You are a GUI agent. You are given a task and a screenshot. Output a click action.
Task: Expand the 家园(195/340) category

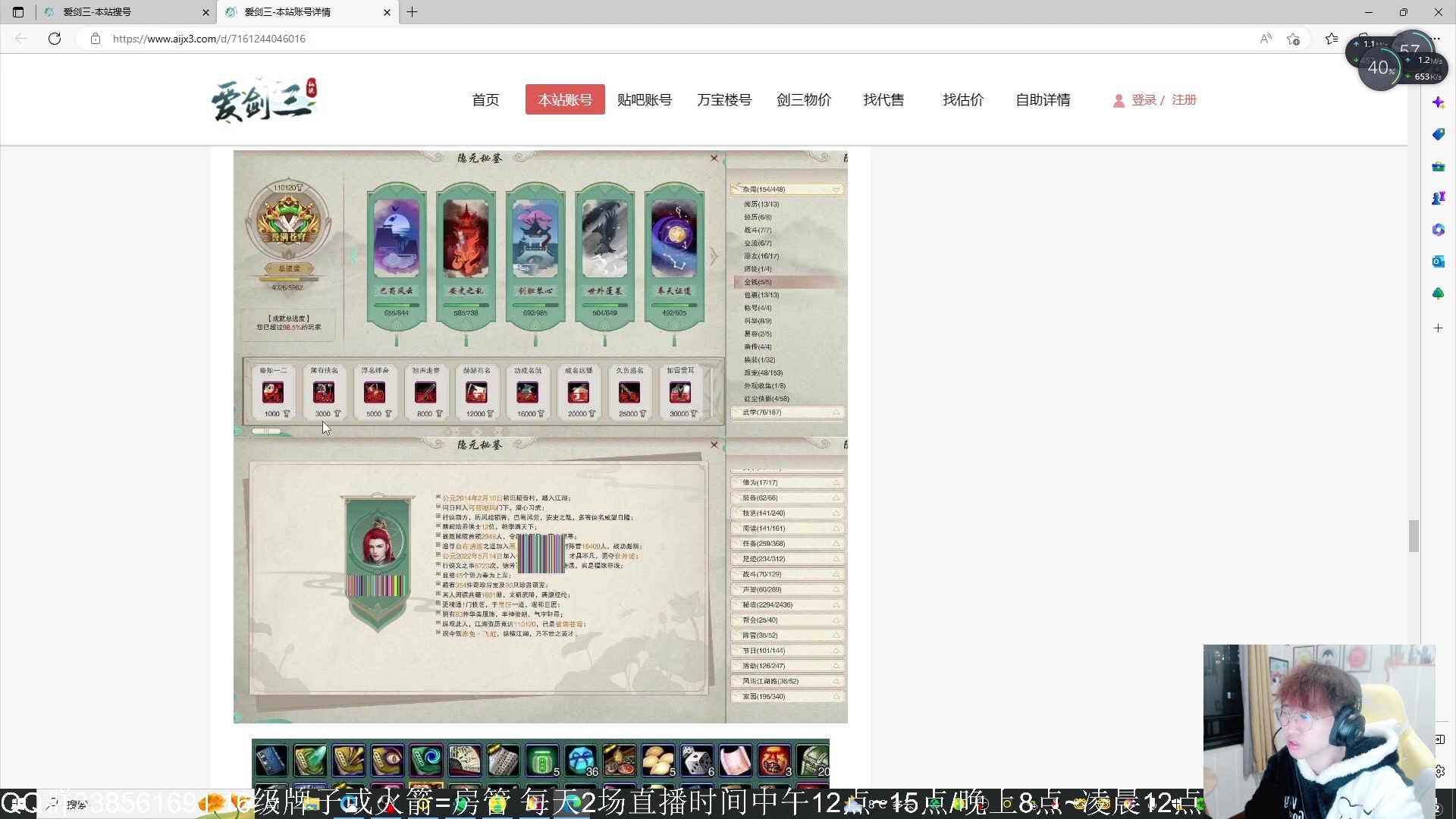[787, 697]
